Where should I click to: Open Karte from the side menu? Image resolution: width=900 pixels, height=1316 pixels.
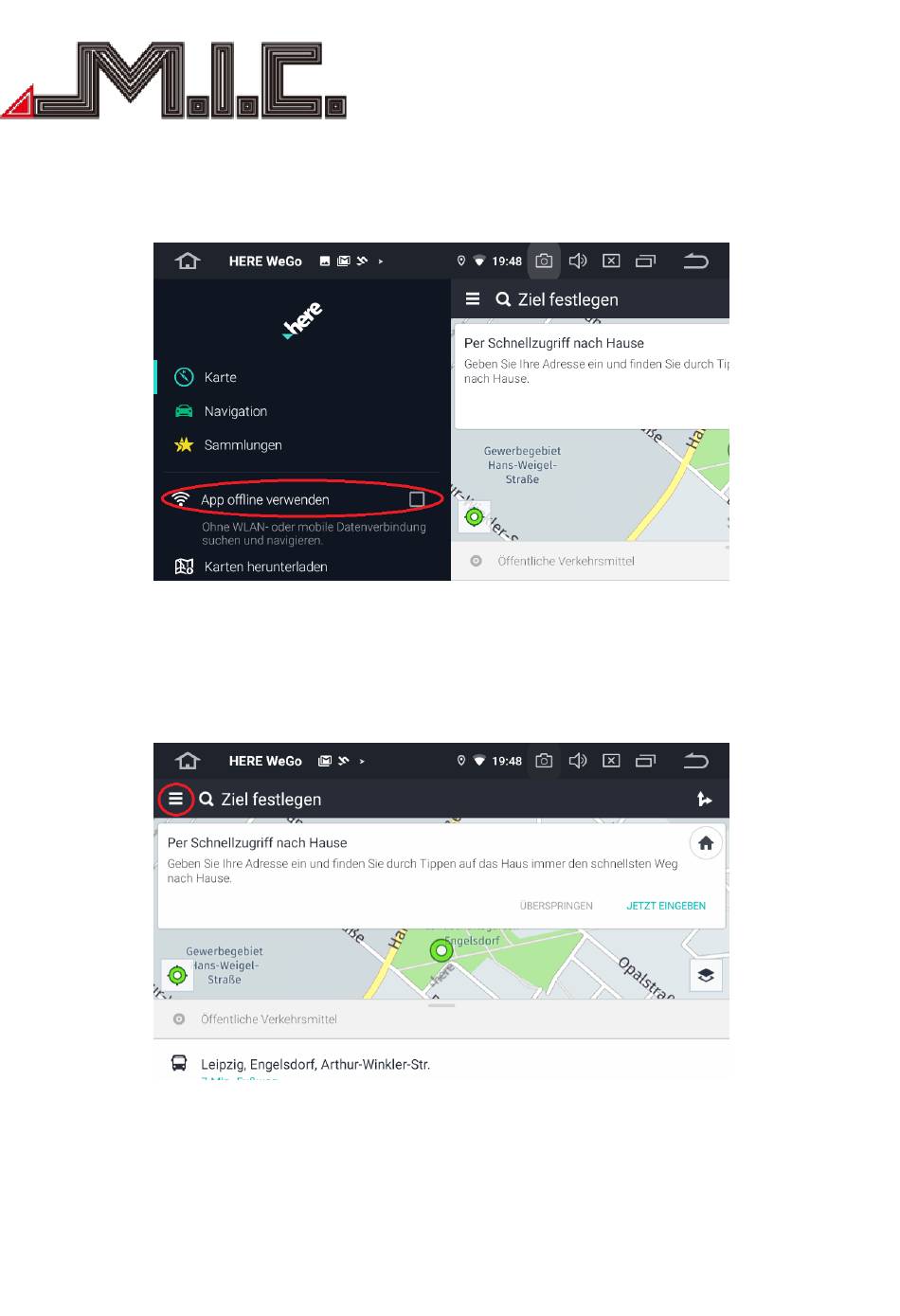220,377
